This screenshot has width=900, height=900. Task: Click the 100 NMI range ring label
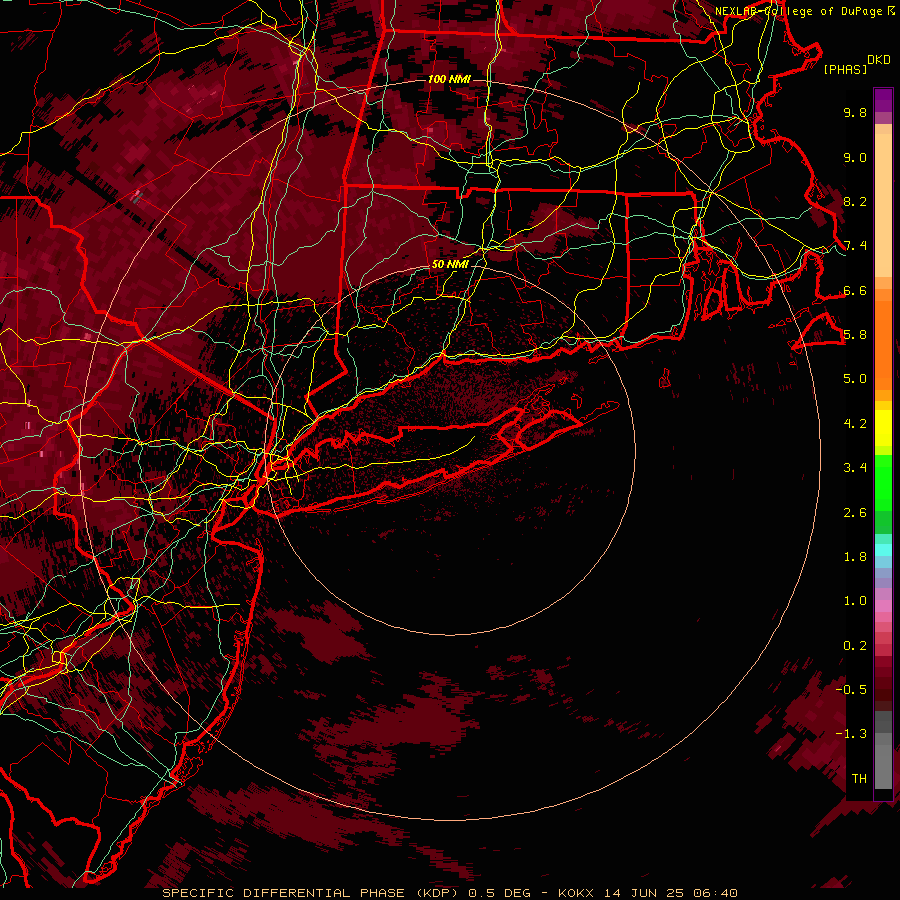click(449, 79)
